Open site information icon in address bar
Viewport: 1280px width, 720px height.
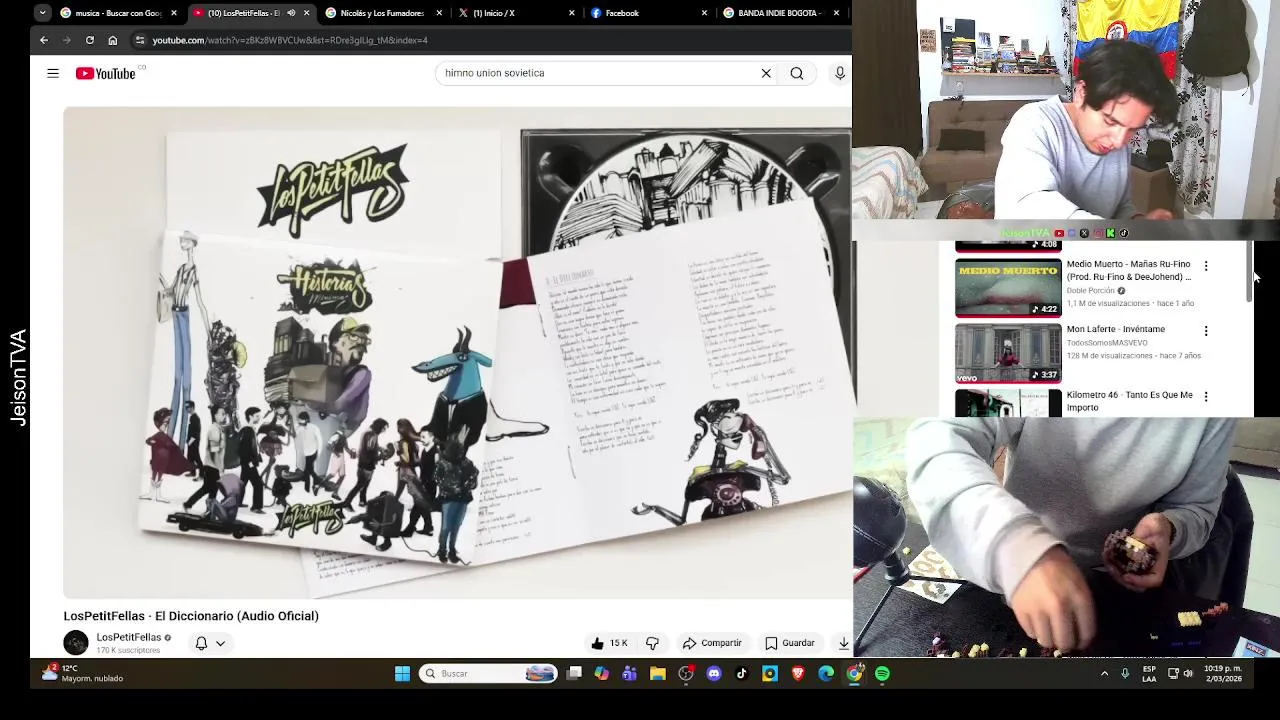pos(140,40)
